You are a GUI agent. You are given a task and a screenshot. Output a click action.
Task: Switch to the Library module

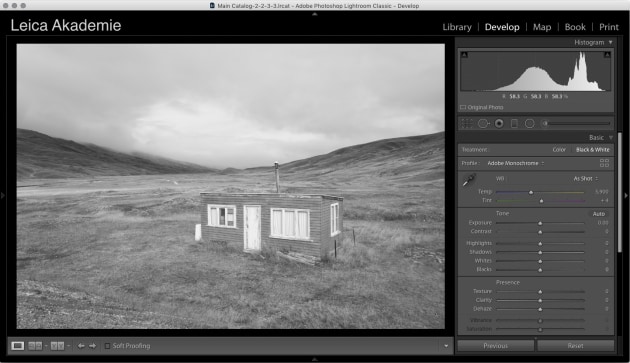457,27
